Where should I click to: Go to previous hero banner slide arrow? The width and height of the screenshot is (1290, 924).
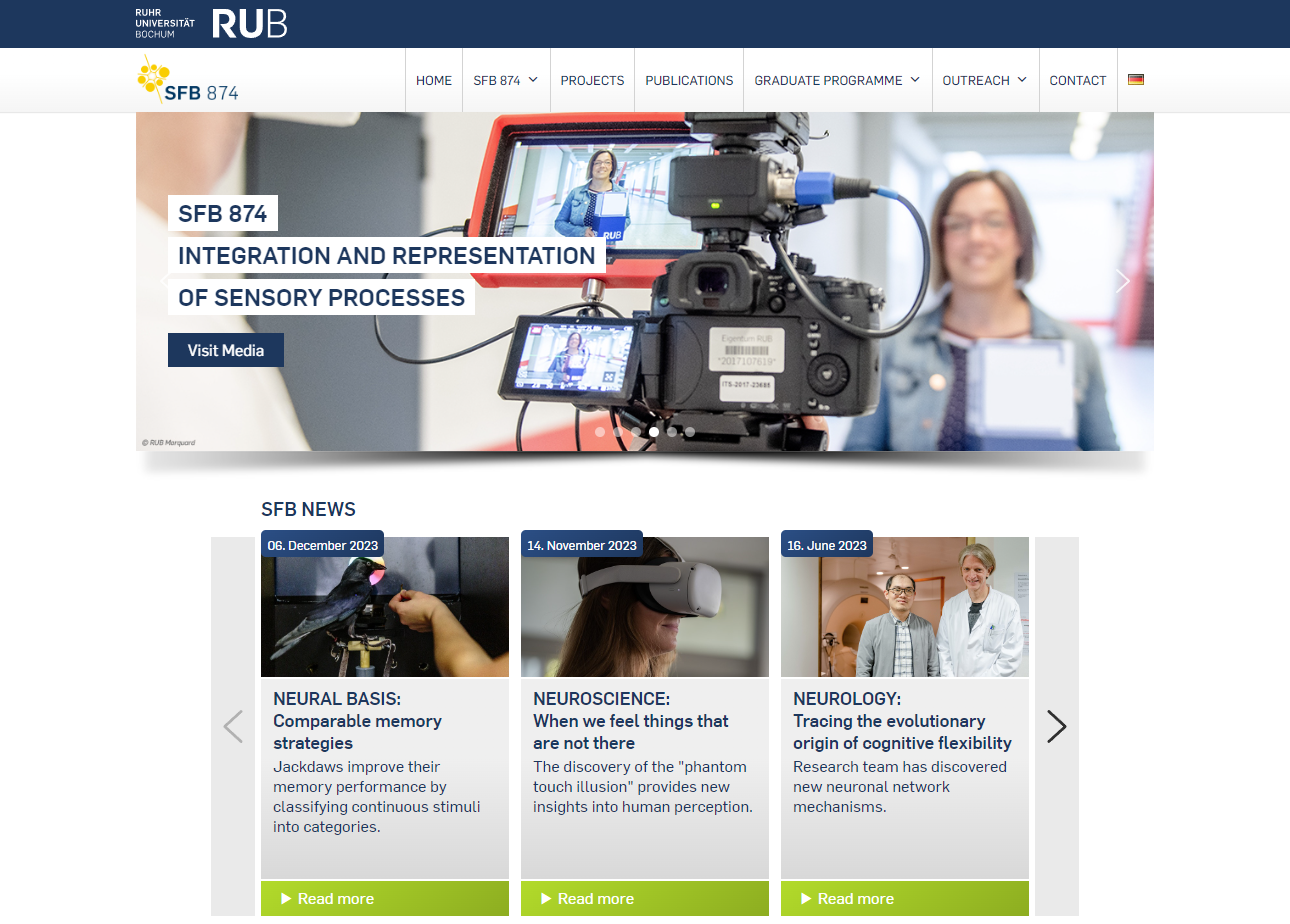tap(165, 281)
